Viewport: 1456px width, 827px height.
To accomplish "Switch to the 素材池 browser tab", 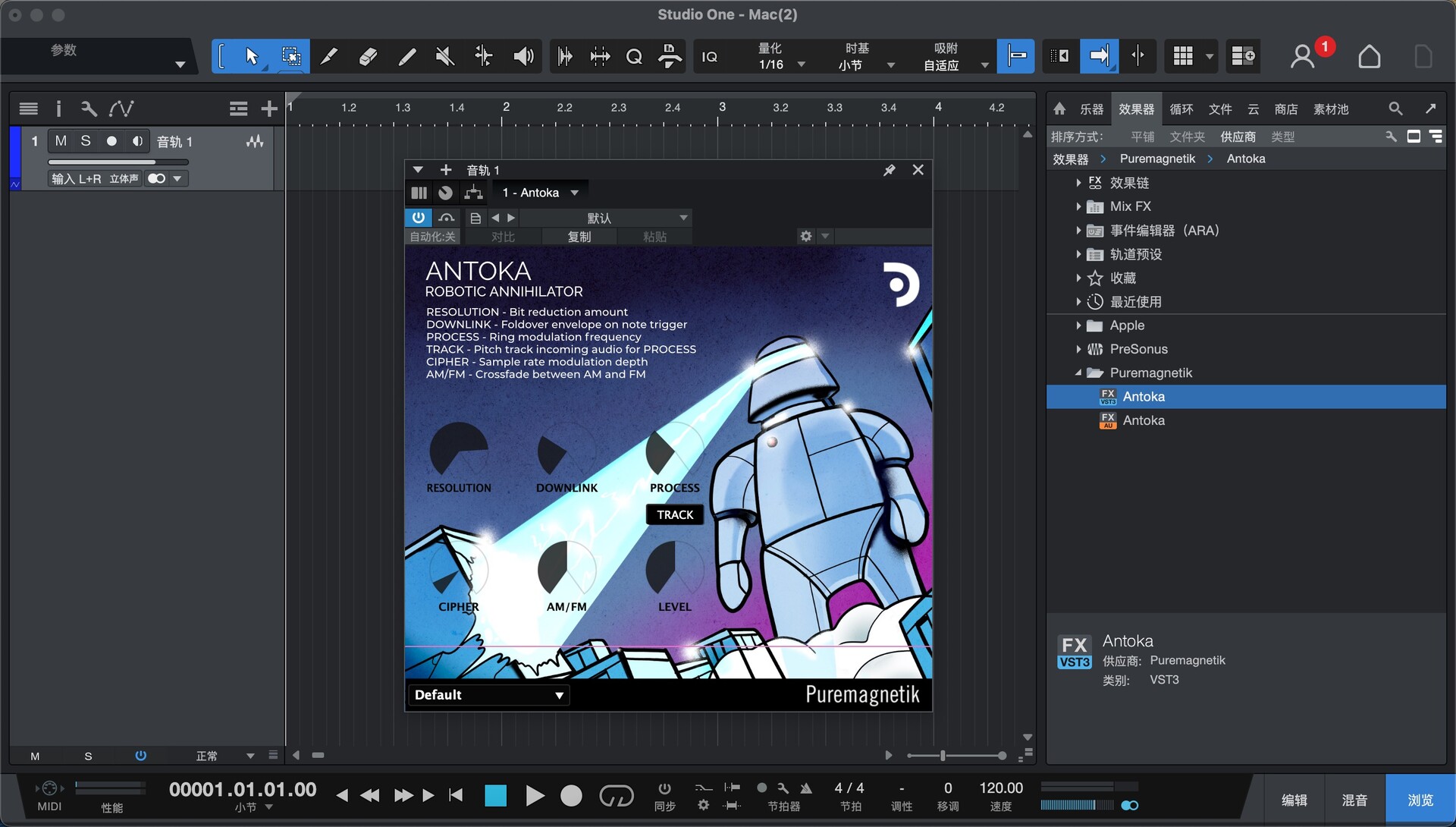I will coord(1331,109).
